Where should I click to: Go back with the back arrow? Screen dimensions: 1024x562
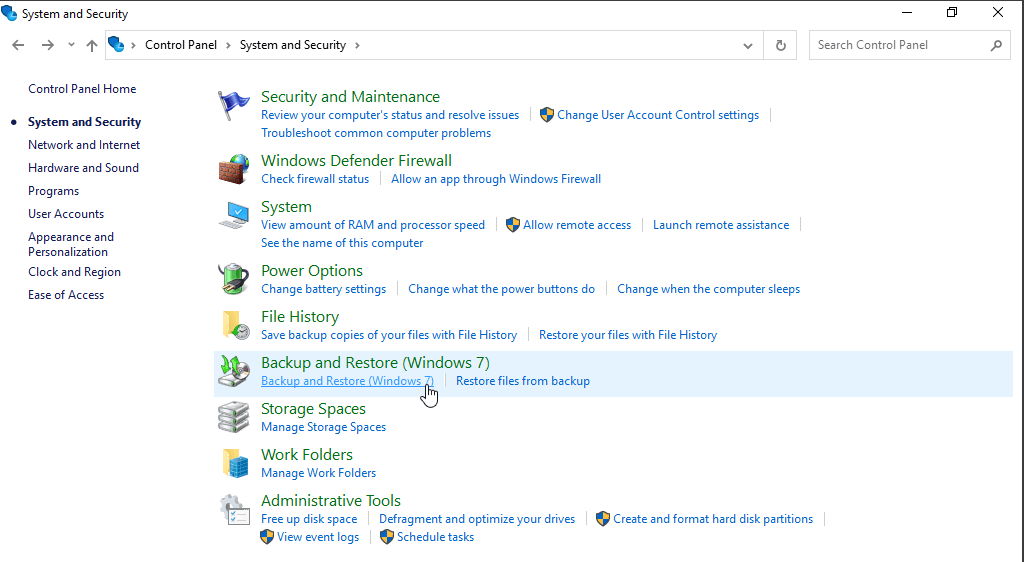click(18, 45)
